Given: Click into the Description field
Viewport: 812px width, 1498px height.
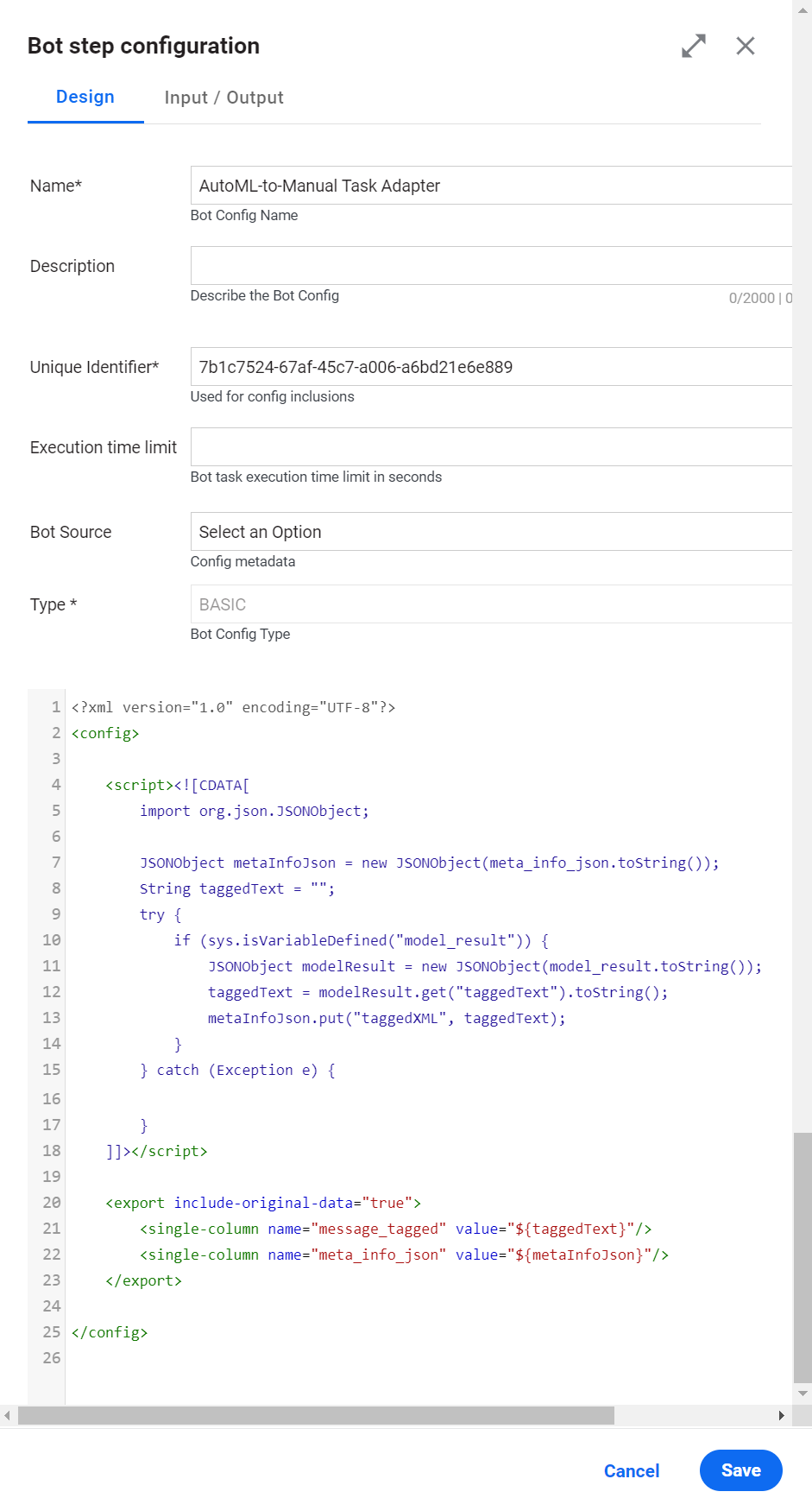Looking at the screenshot, I should pyautogui.click(x=491, y=266).
